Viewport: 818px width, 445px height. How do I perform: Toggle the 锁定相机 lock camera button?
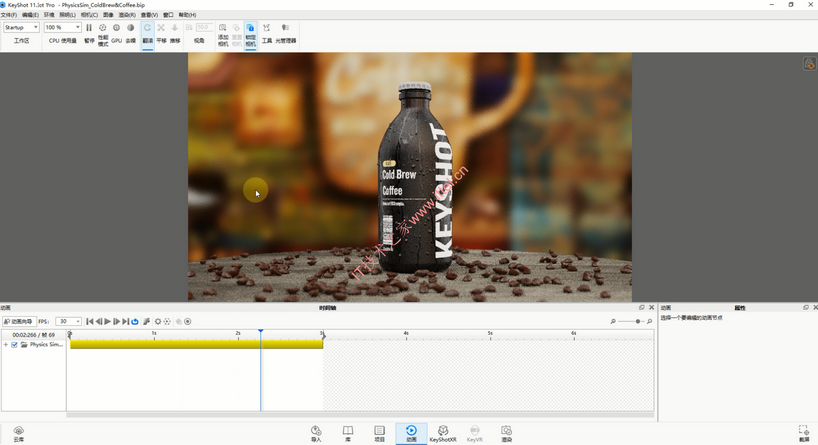coord(250,29)
